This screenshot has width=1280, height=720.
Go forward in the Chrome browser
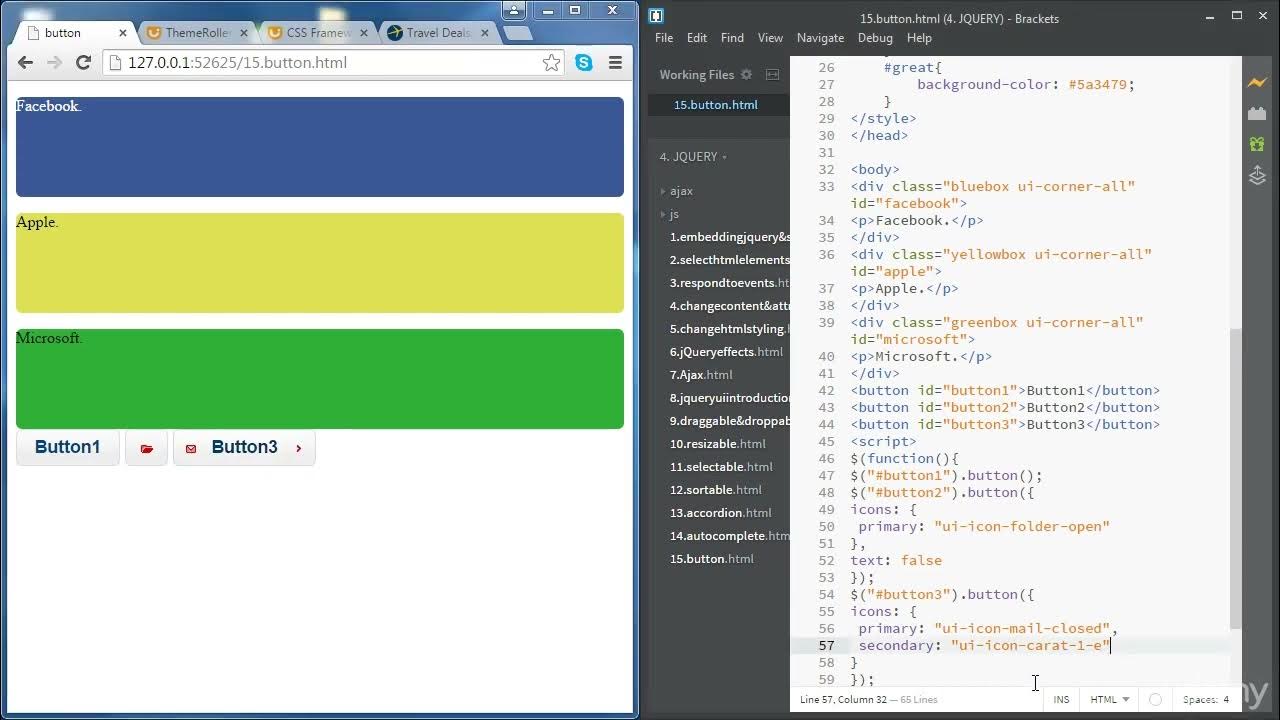[x=54, y=62]
